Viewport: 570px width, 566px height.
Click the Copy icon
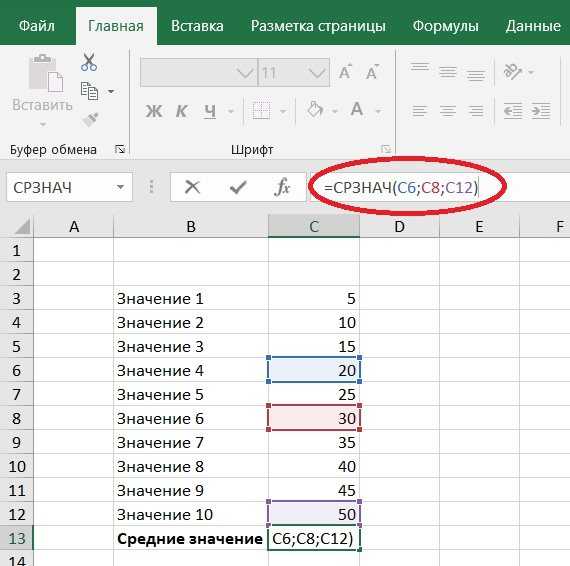click(x=89, y=91)
